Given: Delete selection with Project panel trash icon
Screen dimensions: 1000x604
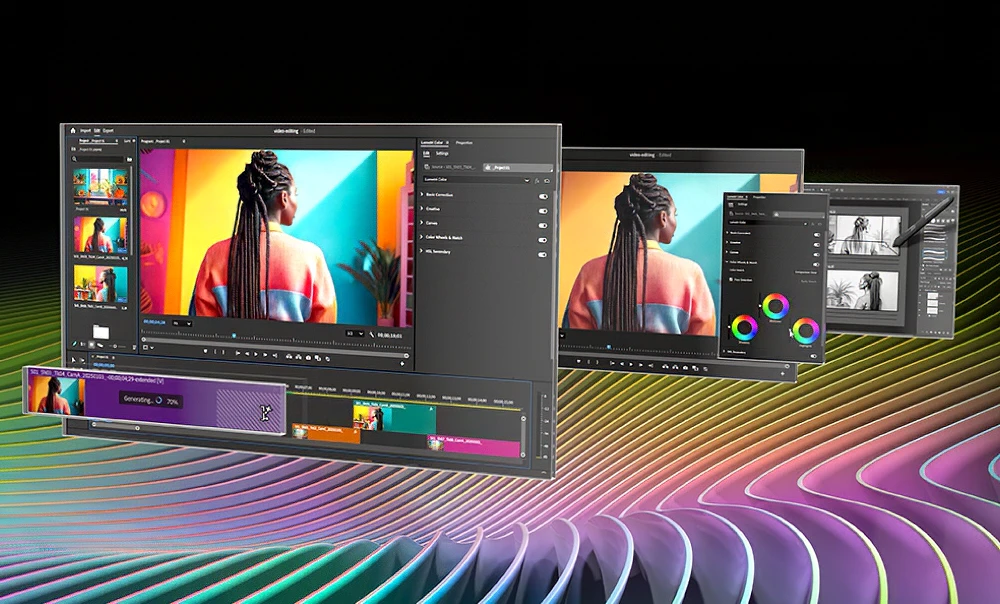Looking at the screenshot, I should point(135,347).
